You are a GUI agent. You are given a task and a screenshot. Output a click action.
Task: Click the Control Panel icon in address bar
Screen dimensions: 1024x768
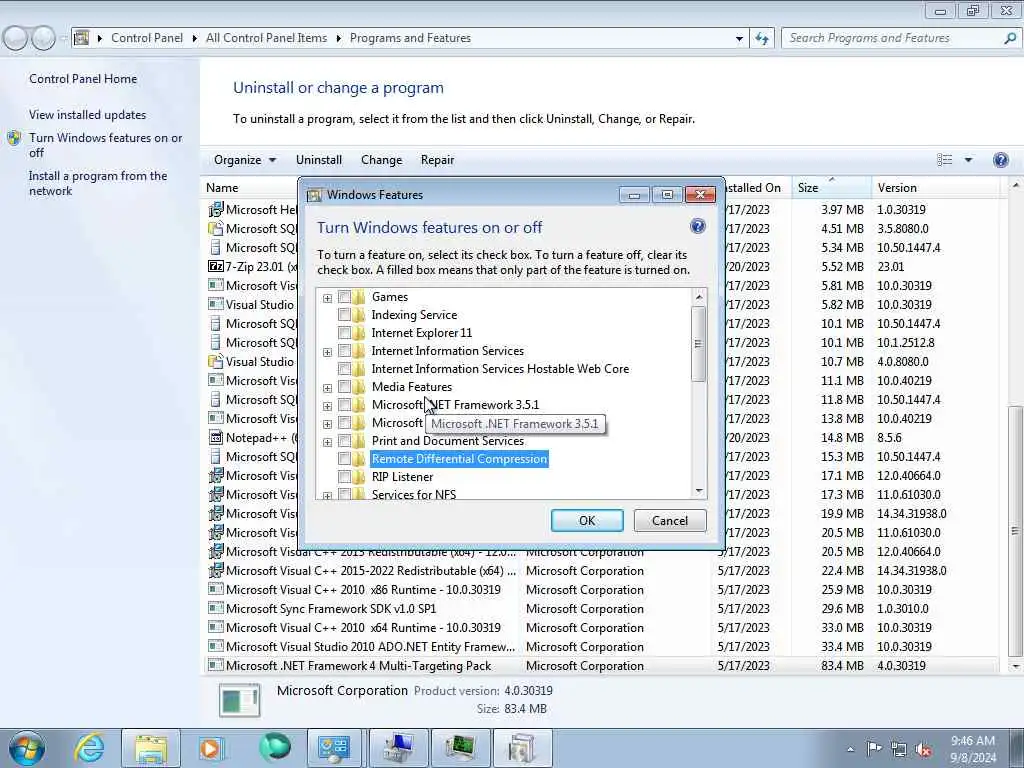click(x=82, y=38)
